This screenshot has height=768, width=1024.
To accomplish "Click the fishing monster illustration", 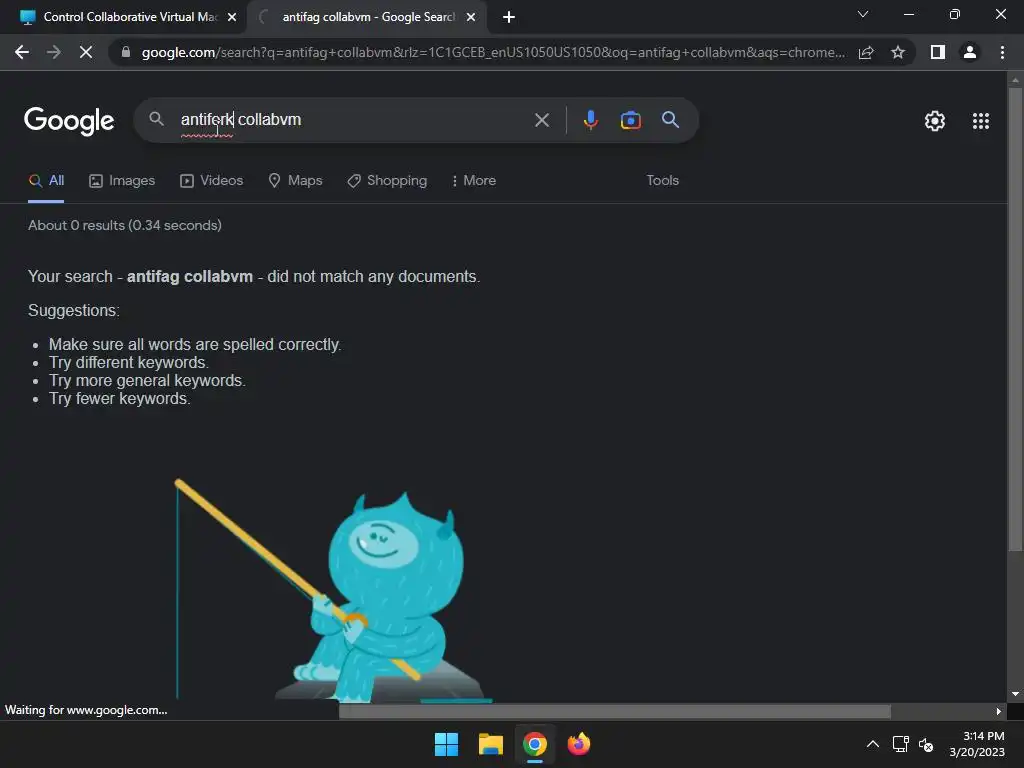I will [x=333, y=591].
